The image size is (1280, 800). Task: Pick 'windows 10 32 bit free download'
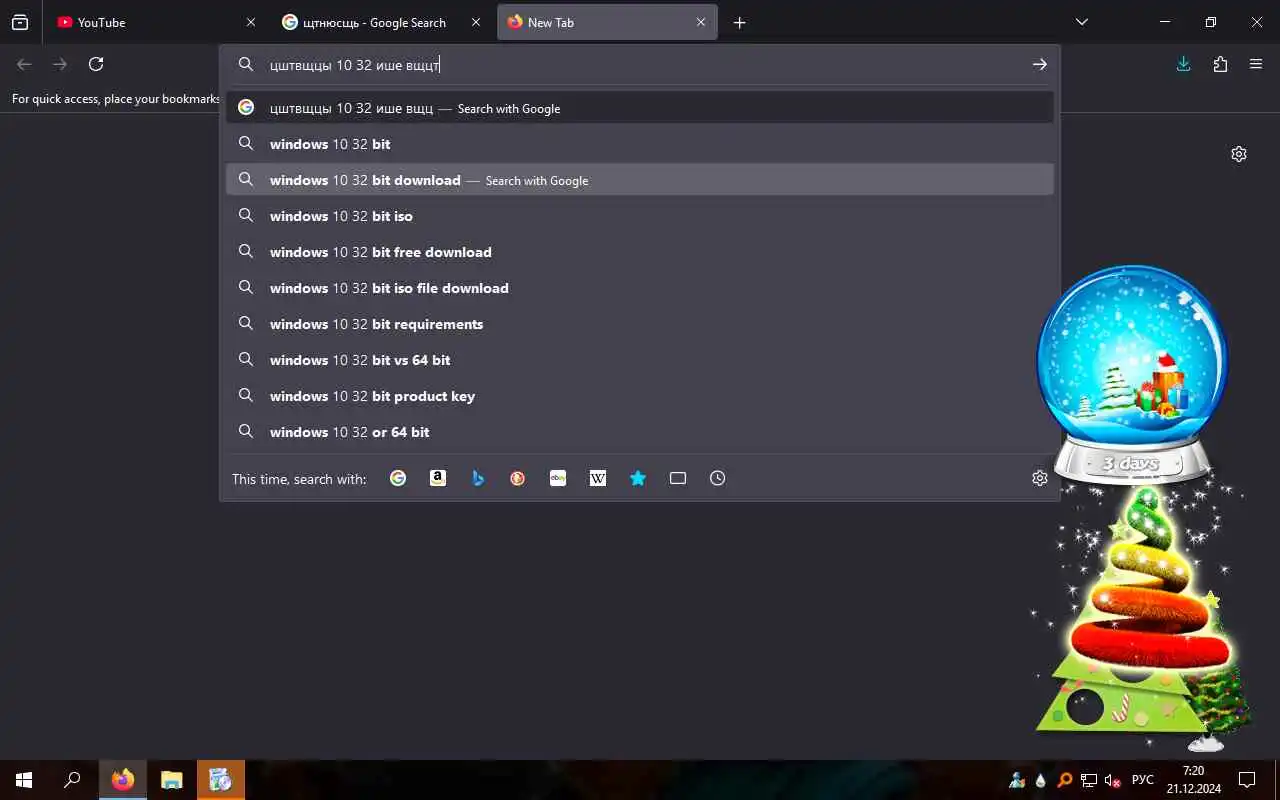pyautogui.click(x=640, y=252)
